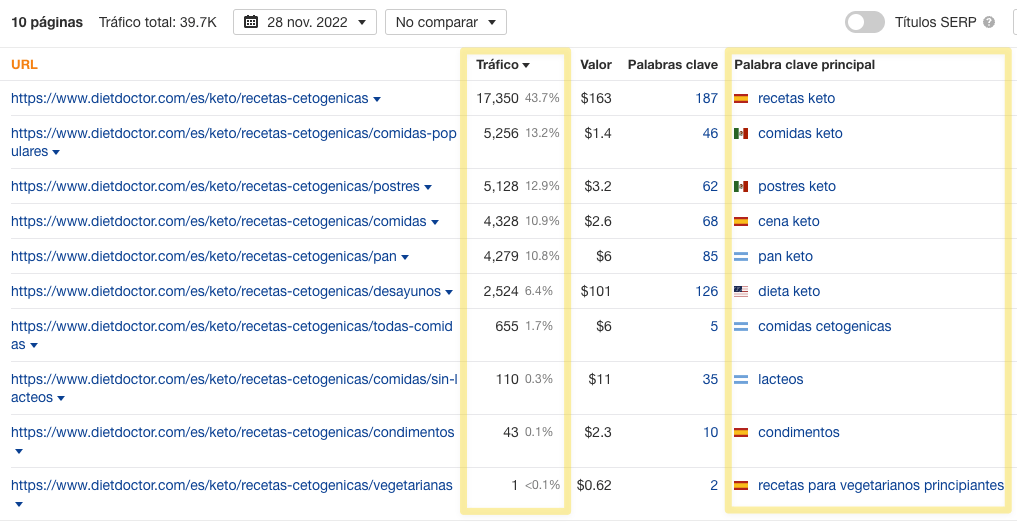Open the 28 nov. 2022 date dropdown
Screen dimensions: 1017x528
click(304, 22)
